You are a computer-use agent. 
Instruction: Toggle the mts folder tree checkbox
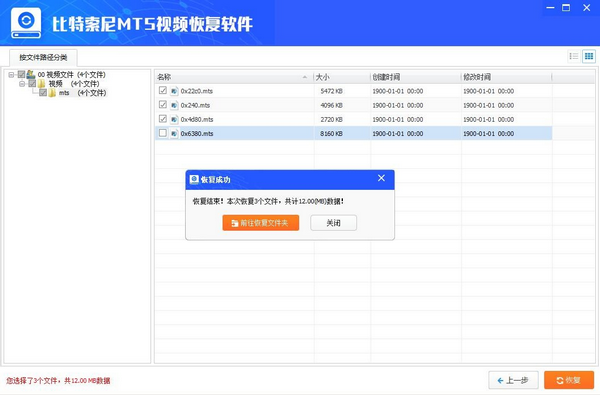(x=43, y=93)
